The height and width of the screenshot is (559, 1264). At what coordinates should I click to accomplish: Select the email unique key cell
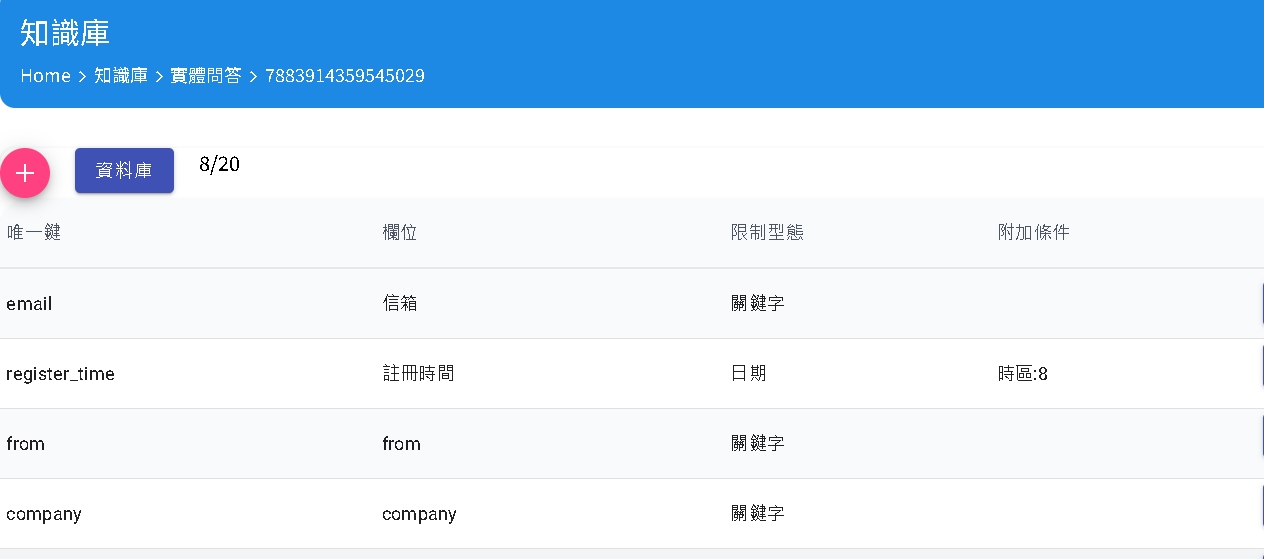coord(29,303)
